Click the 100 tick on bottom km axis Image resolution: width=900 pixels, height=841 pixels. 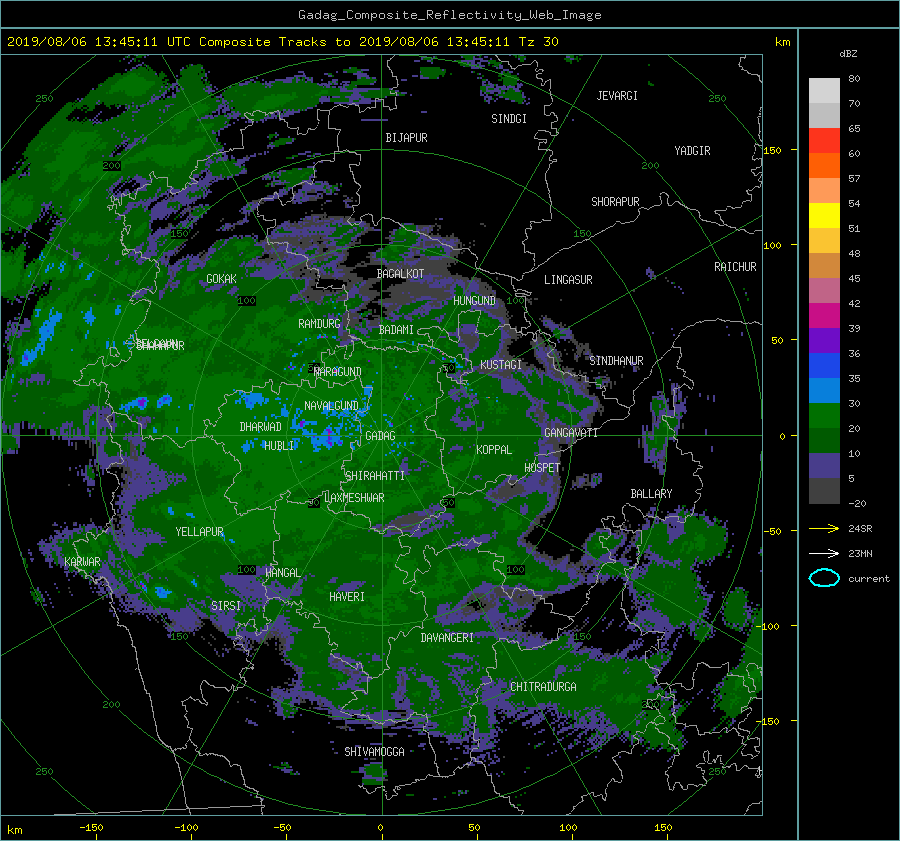tap(568, 828)
